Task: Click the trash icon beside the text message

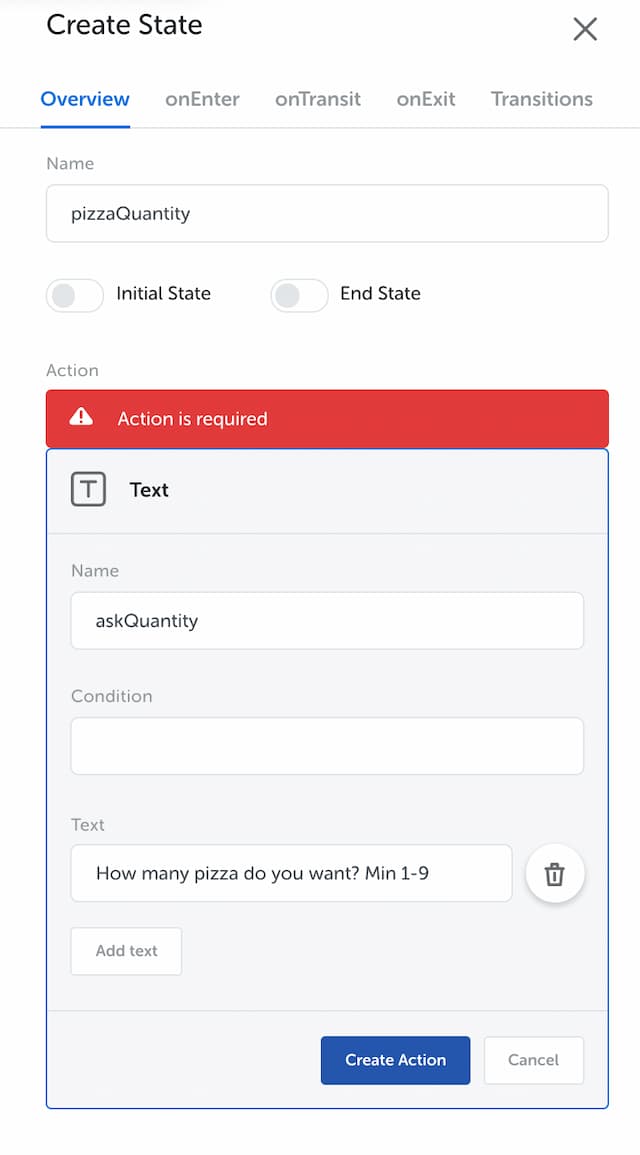Action: (555, 874)
